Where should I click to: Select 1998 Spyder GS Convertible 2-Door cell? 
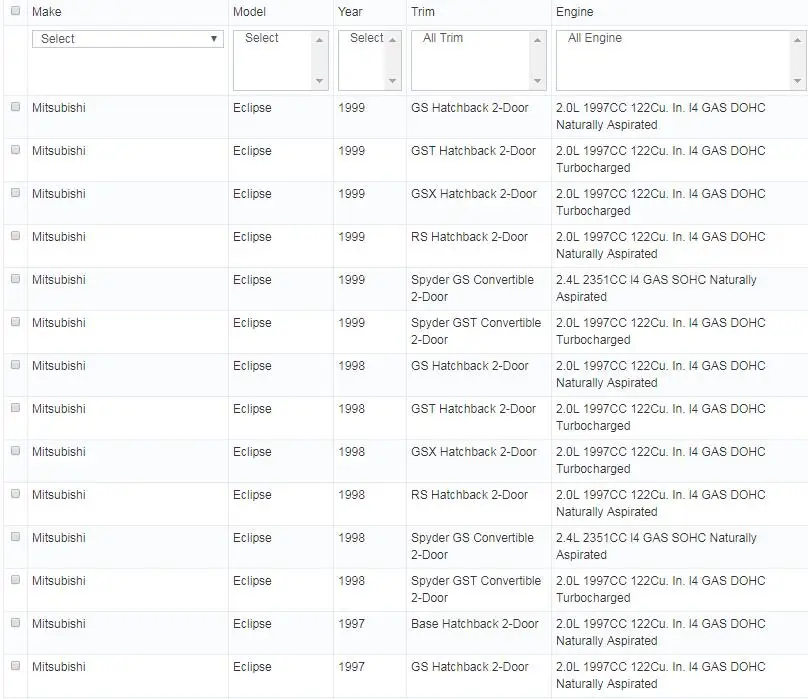tap(472, 546)
